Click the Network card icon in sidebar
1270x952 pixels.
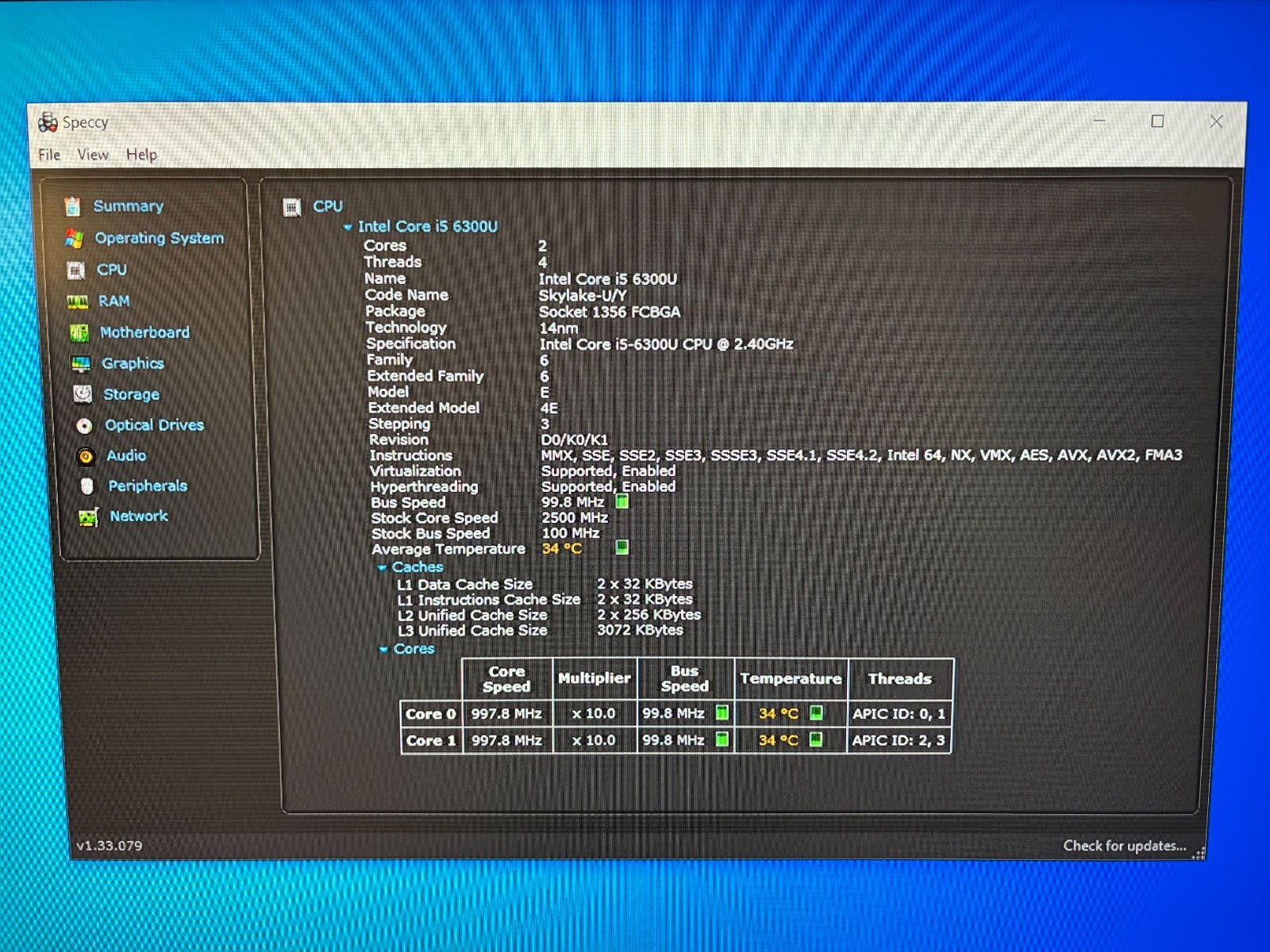pyautogui.click(x=88, y=517)
